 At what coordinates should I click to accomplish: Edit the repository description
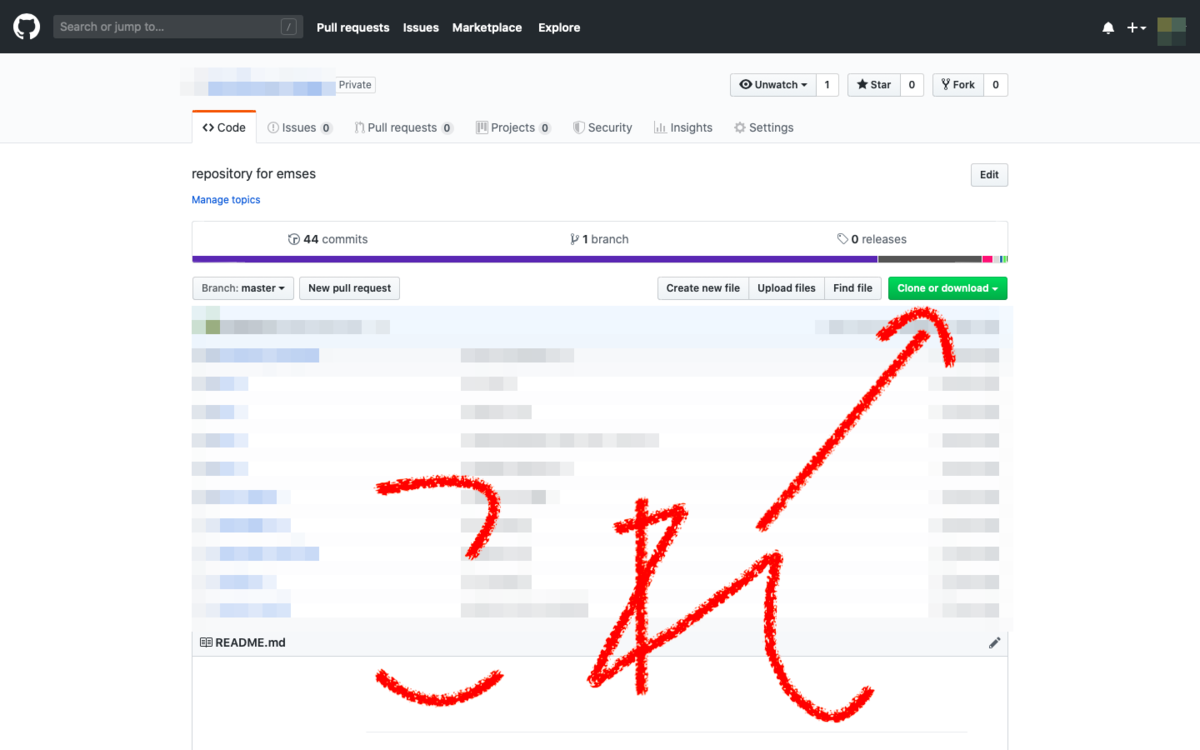click(989, 175)
